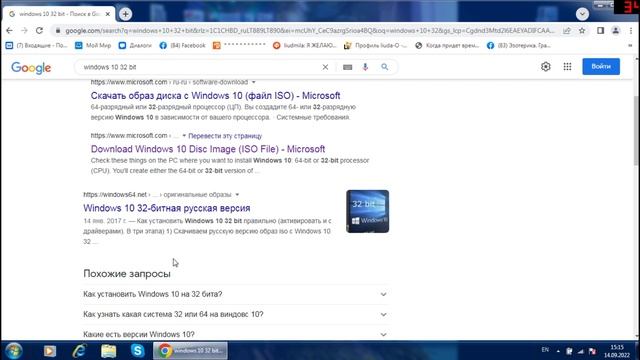Open result Скачать образ диска с Windows 10

tap(216, 96)
